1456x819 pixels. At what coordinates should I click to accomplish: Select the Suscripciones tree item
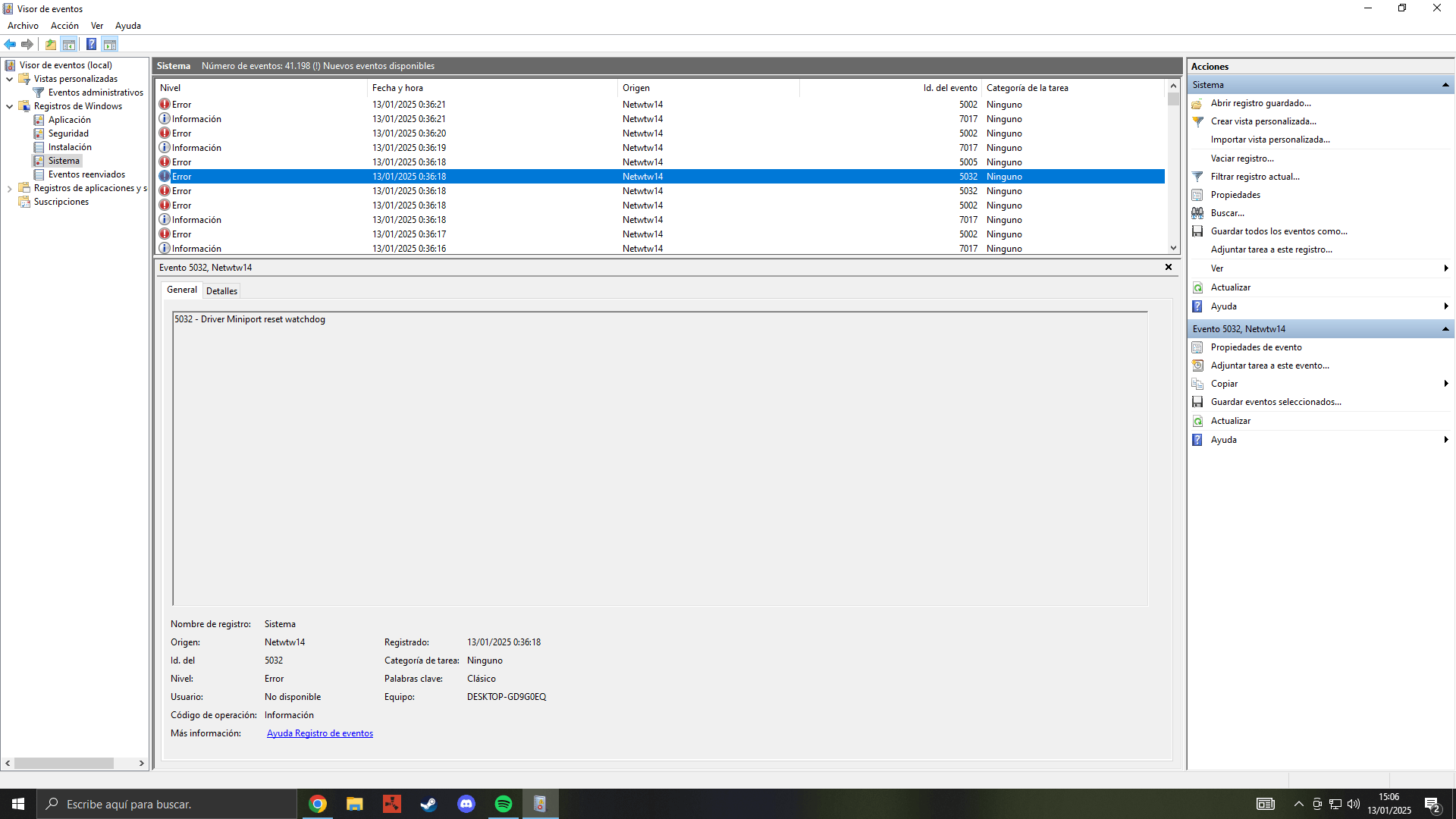(61, 202)
